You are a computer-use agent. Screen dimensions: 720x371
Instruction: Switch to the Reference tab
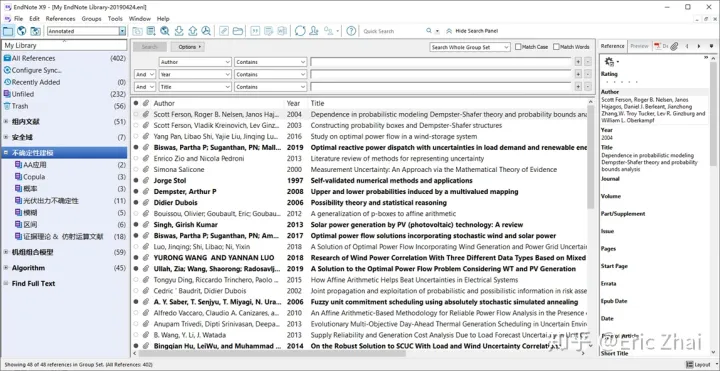[x=613, y=46]
